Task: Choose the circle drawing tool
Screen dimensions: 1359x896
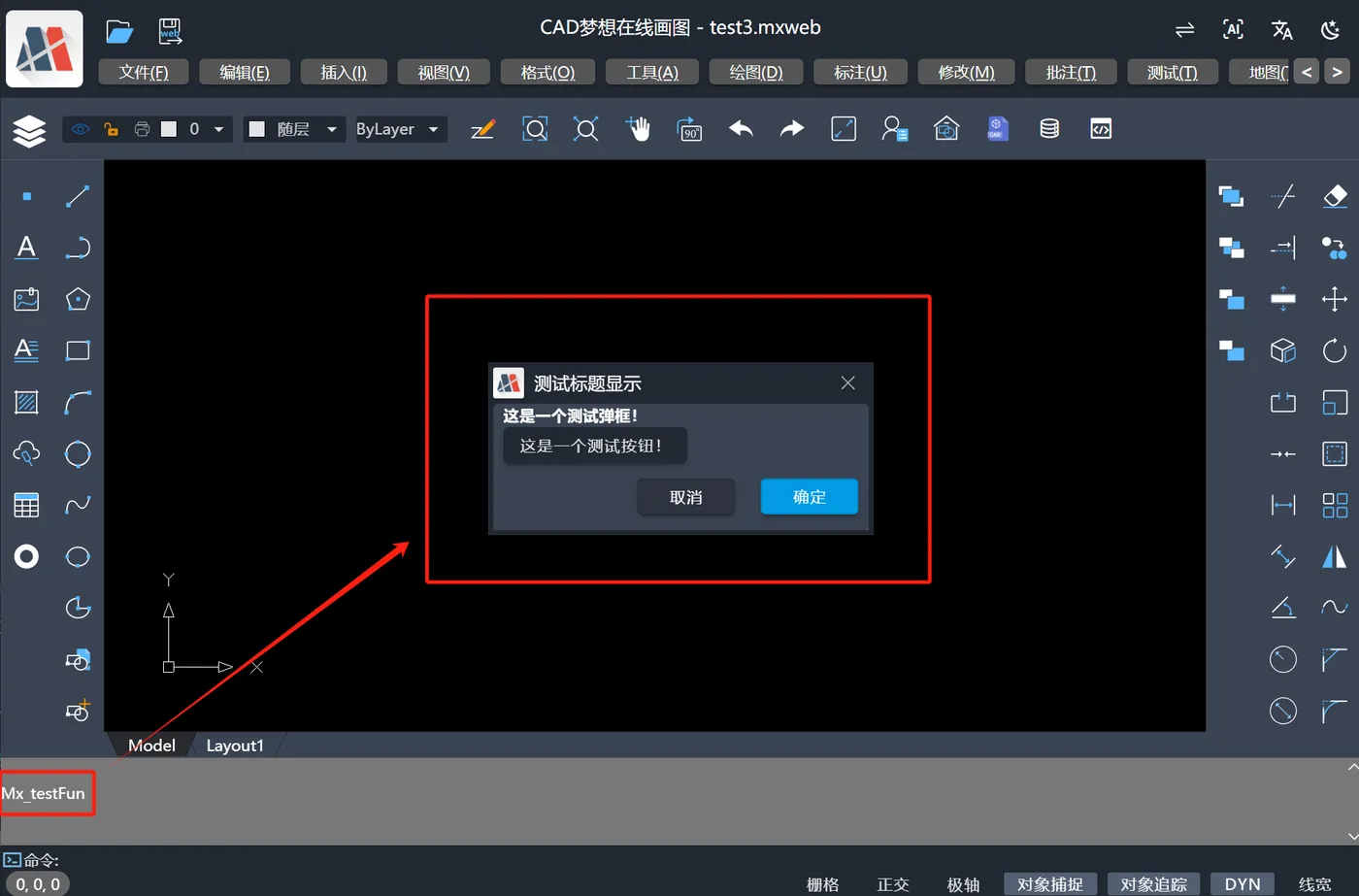Action: [x=78, y=453]
